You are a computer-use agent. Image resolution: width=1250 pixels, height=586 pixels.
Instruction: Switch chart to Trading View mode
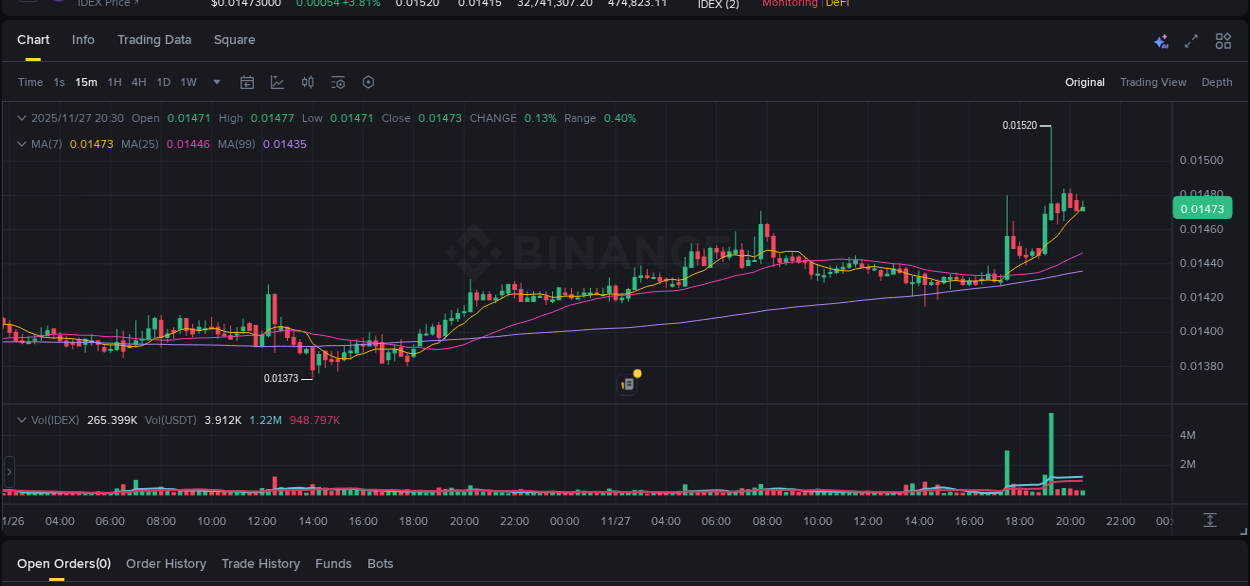[1153, 82]
